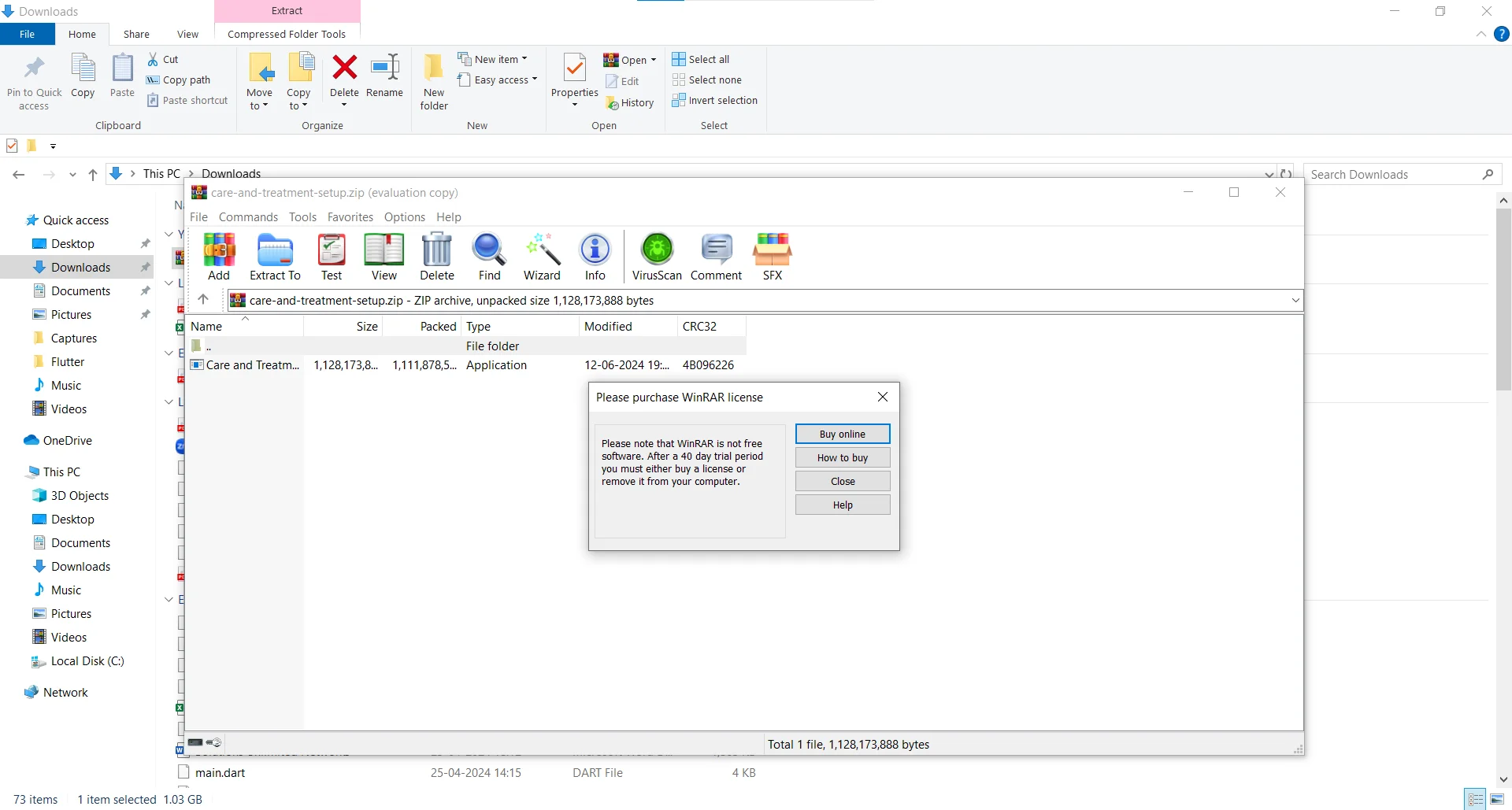The height and width of the screenshot is (810, 1512).
Task: Switch to the Share ribbon tab
Action: click(136, 34)
